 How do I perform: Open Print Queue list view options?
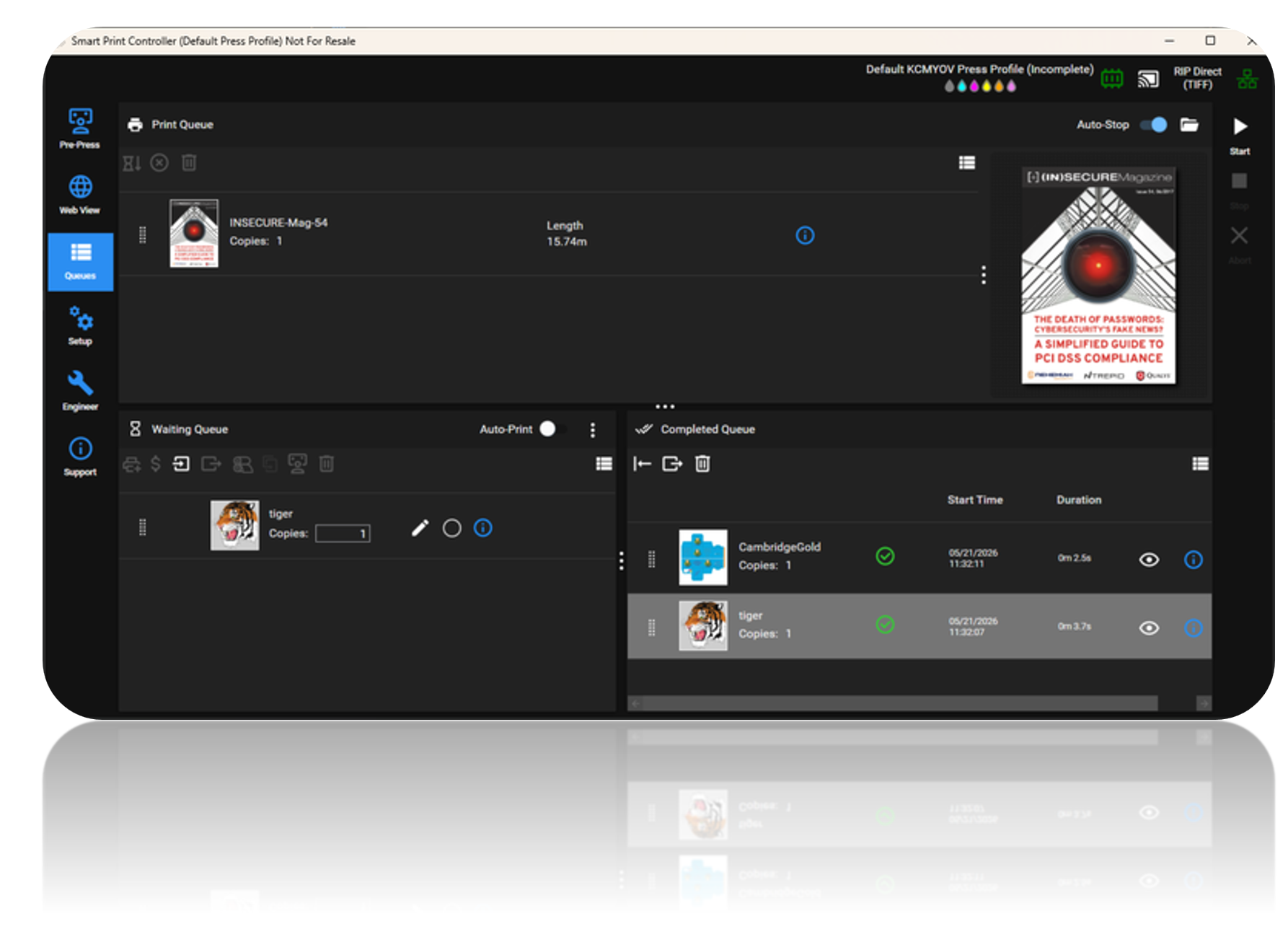pos(967,163)
